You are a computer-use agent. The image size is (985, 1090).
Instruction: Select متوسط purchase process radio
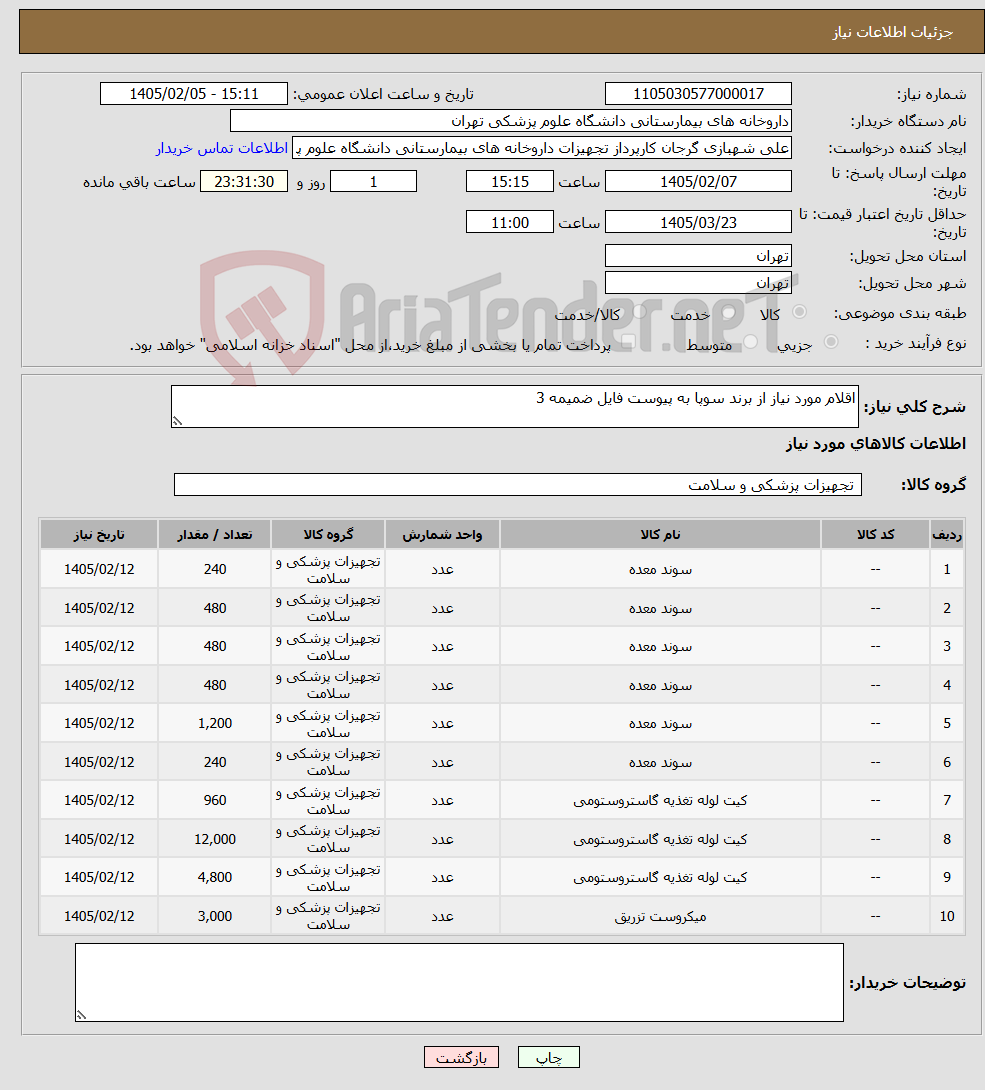(x=751, y=342)
